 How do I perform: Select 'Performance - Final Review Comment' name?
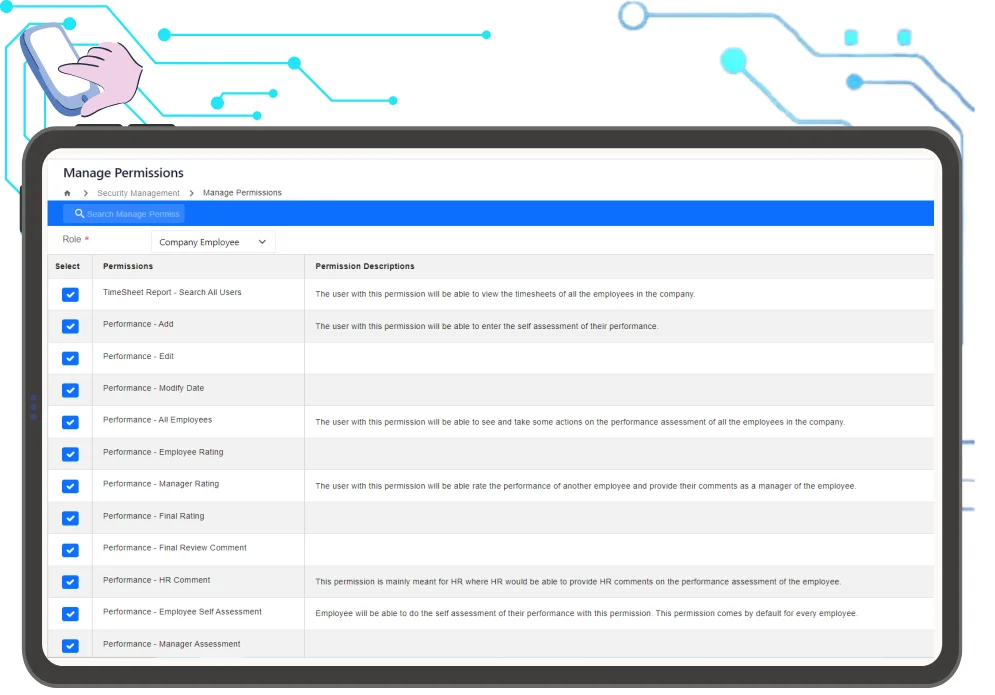[175, 548]
